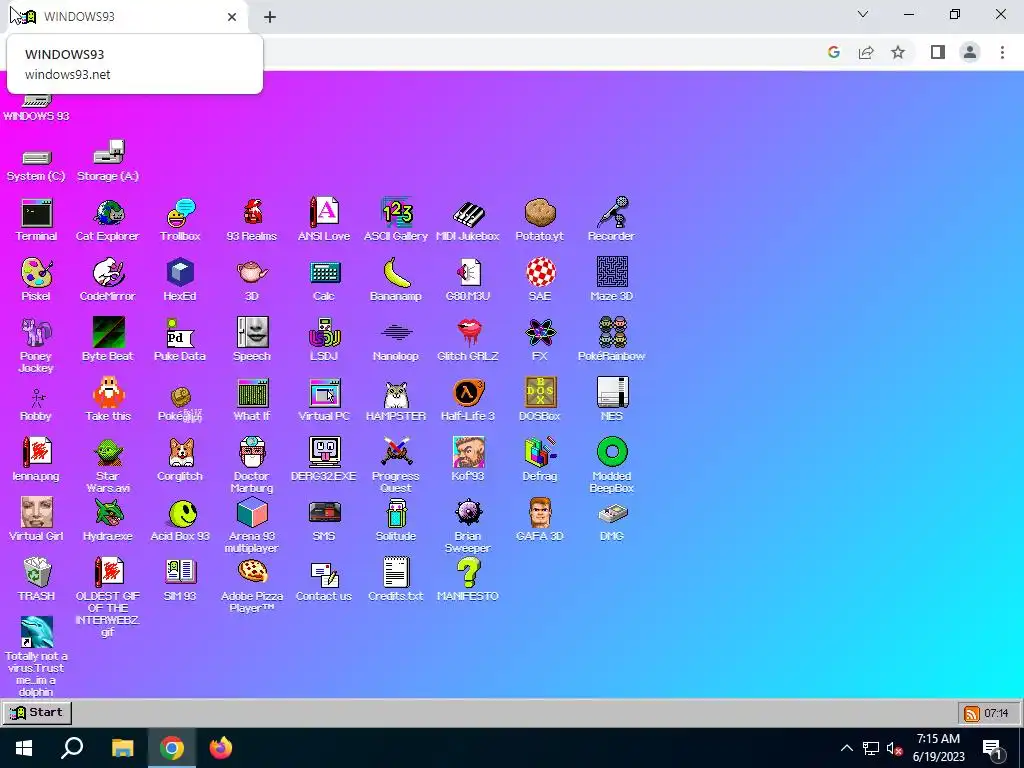
Task: Launch the NES emulator icon
Action: tap(612, 393)
